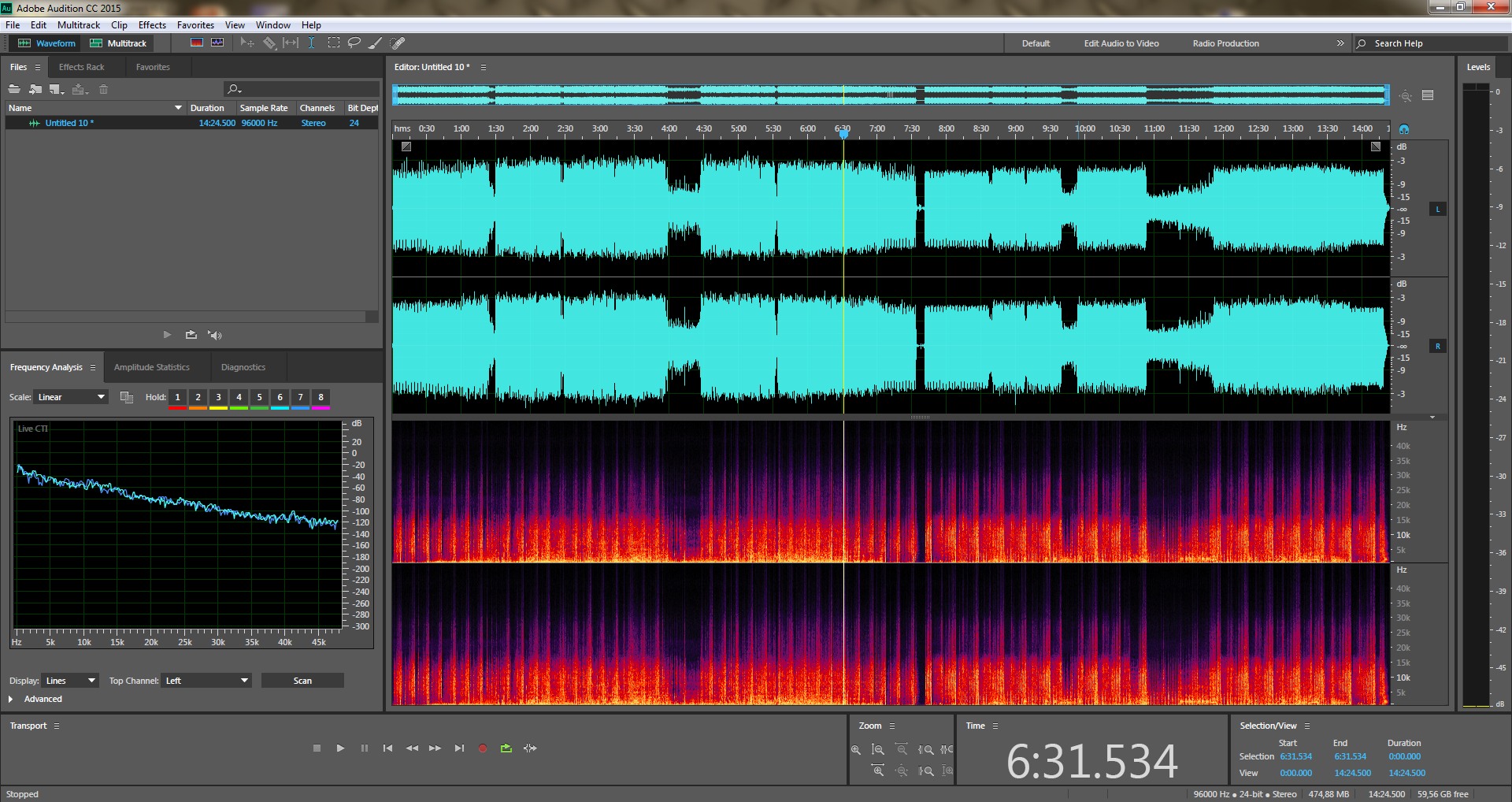Open the Top Channel Left dropdown
This screenshot has width=1512, height=802.
(x=206, y=681)
